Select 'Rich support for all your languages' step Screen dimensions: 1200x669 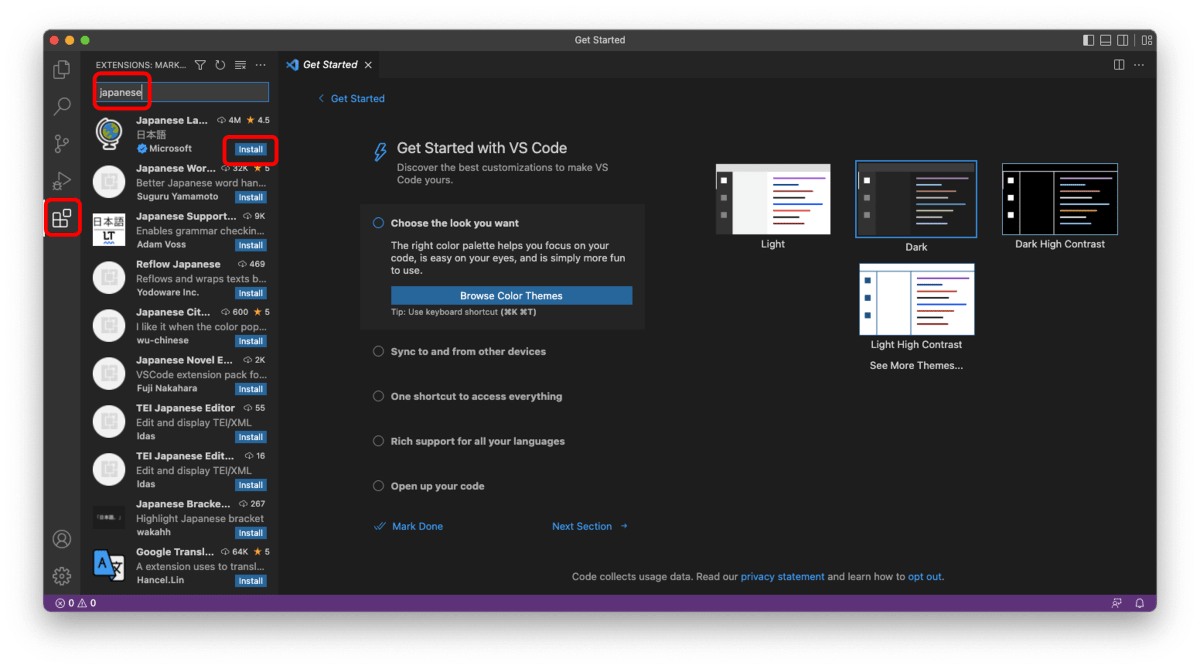pyautogui.click(x=469, y=441)
